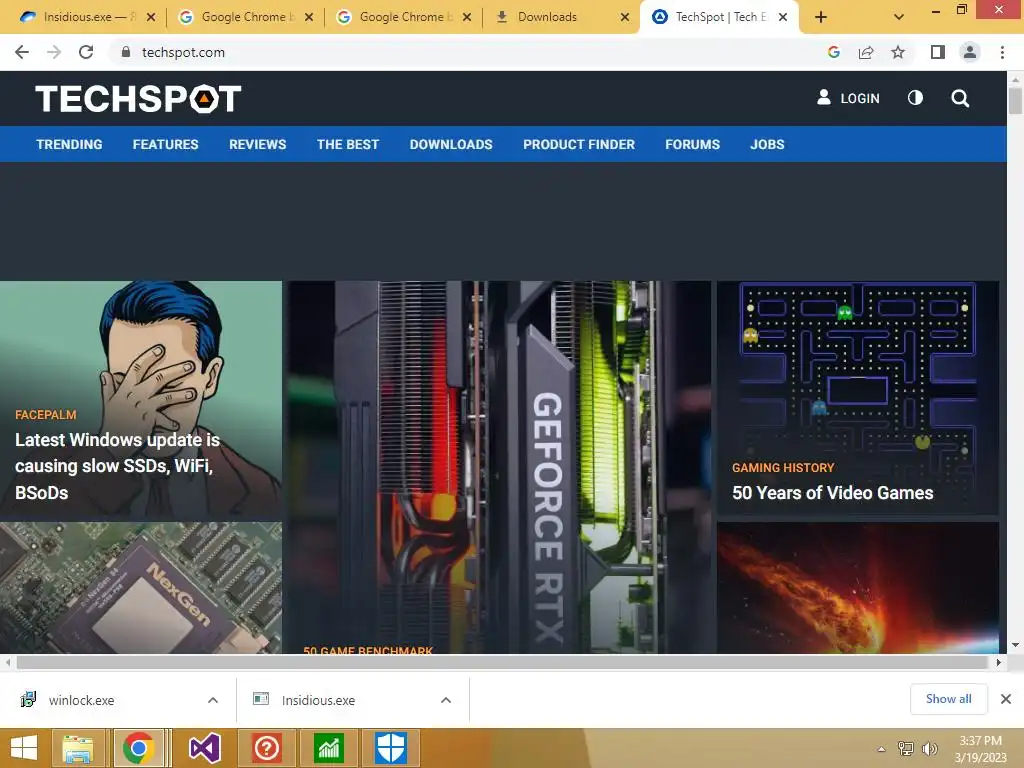Bookmark this page with the star icon
Image resolution: width=1024 pixels, height=768 pixels.
click(x=898, y=52)
